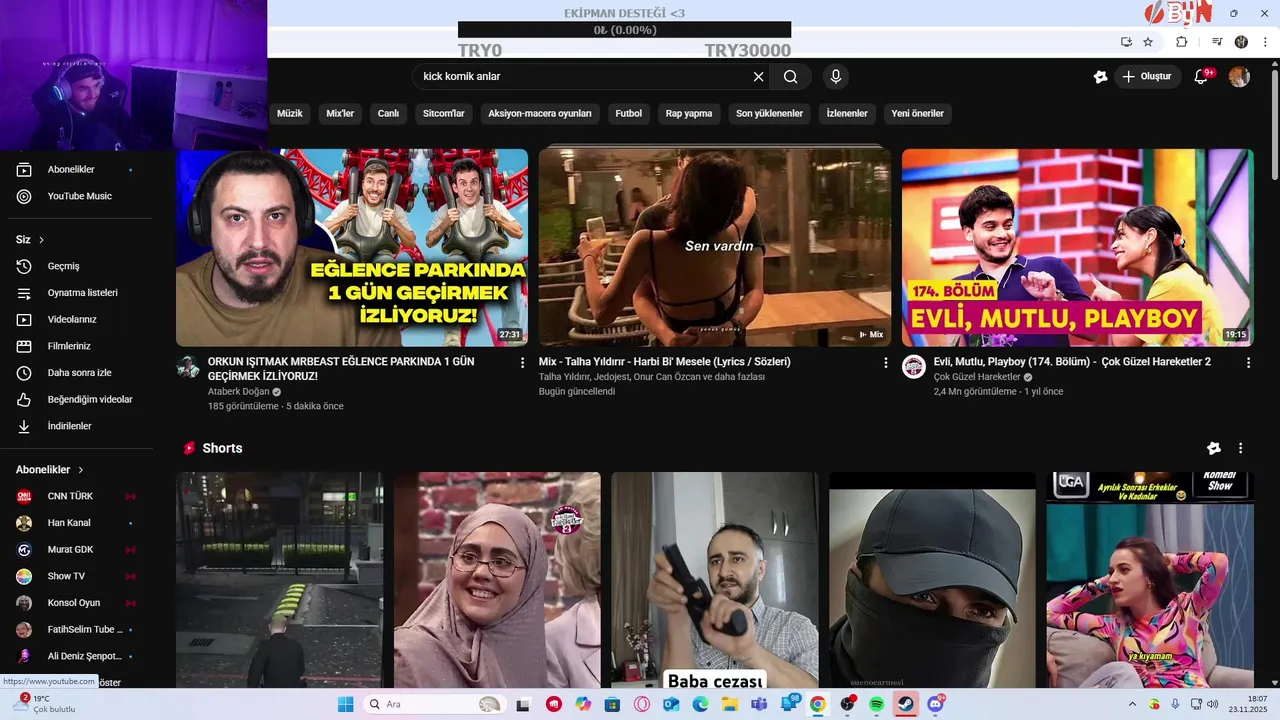Open the Shorts section three-dot menu
Image resolution: width=1280 pixels, height=720 pixels.
coord(1241,448)
